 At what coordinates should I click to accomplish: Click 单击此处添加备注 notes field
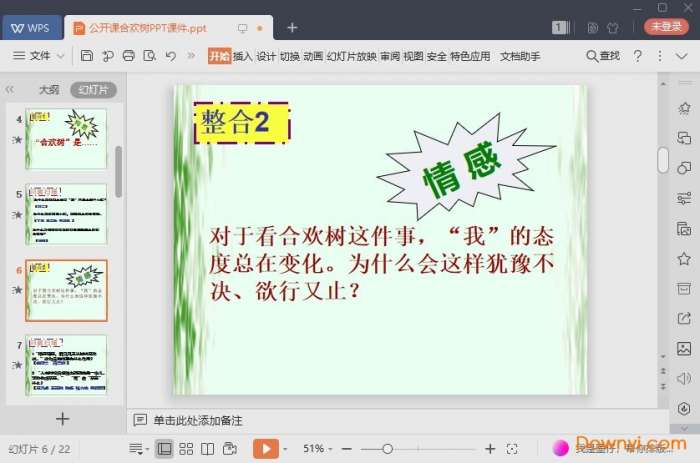point(198,420)
